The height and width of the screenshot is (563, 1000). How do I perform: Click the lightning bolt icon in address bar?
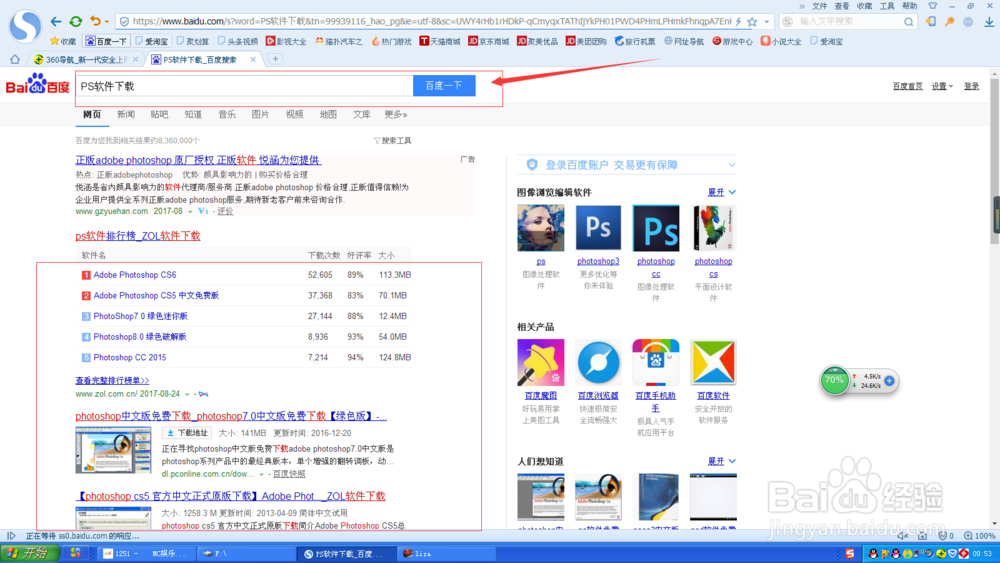pyautogui.click(x=739, y=22)
